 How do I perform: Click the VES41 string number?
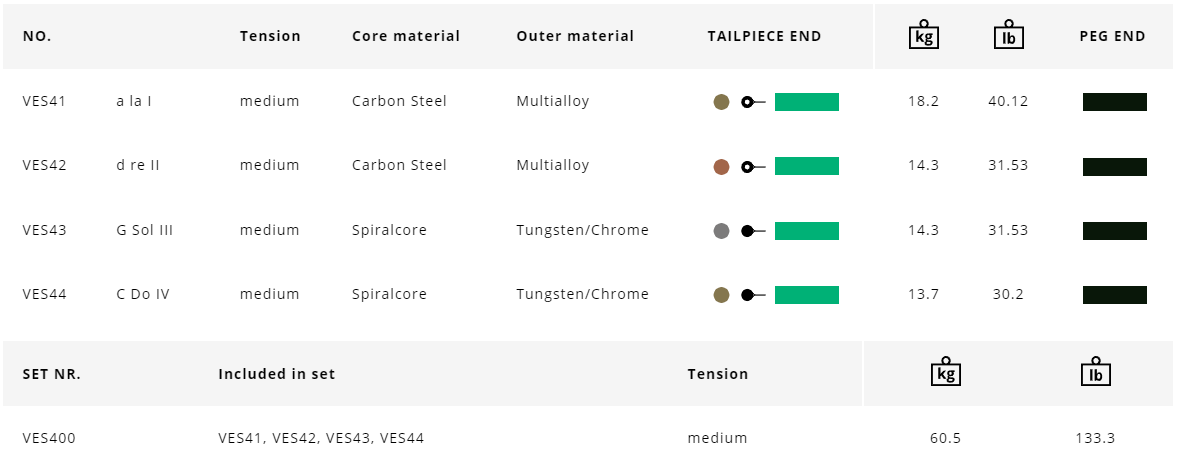click(44, 101)
